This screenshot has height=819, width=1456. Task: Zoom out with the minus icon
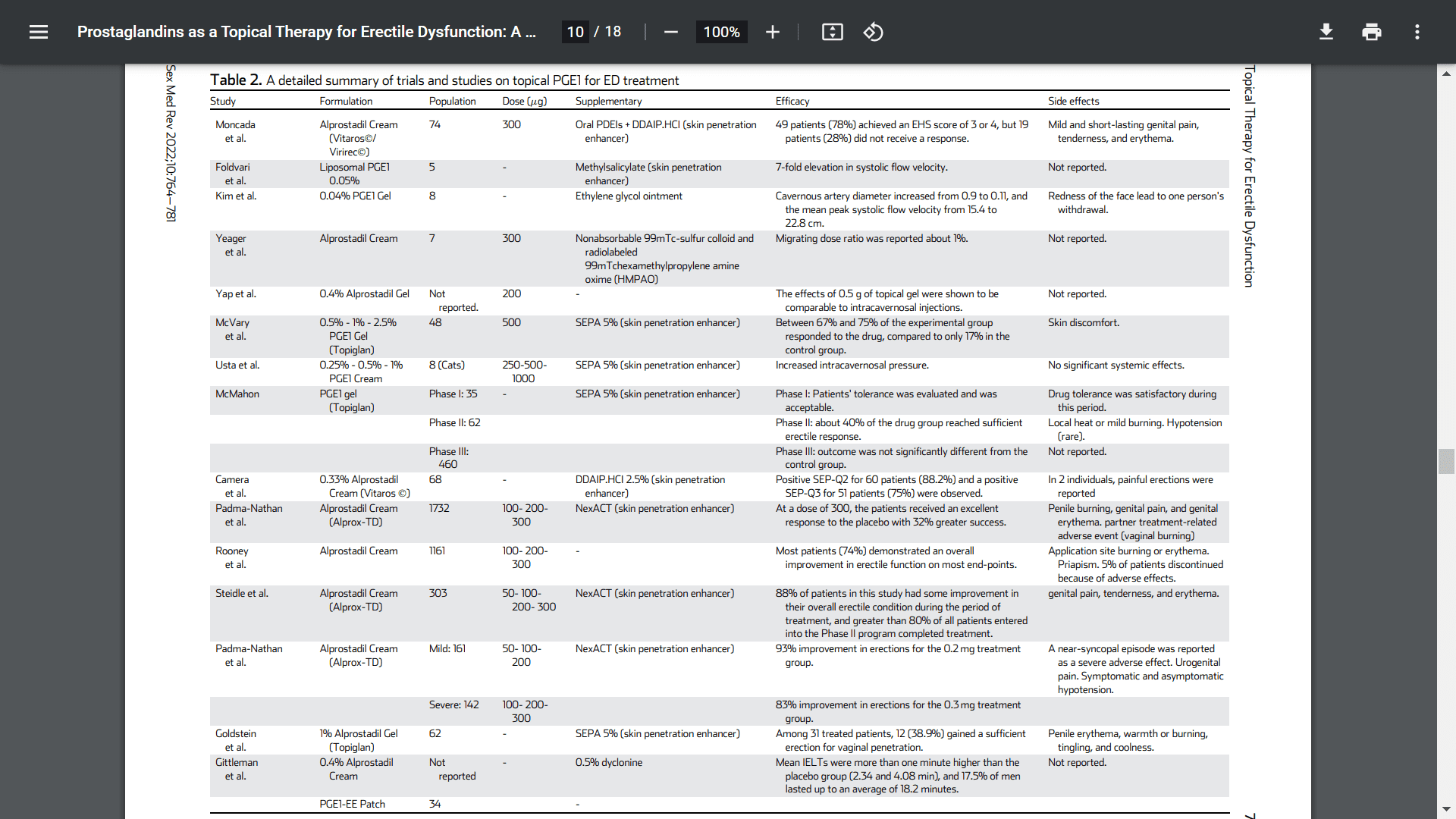(x=671, y=32)
